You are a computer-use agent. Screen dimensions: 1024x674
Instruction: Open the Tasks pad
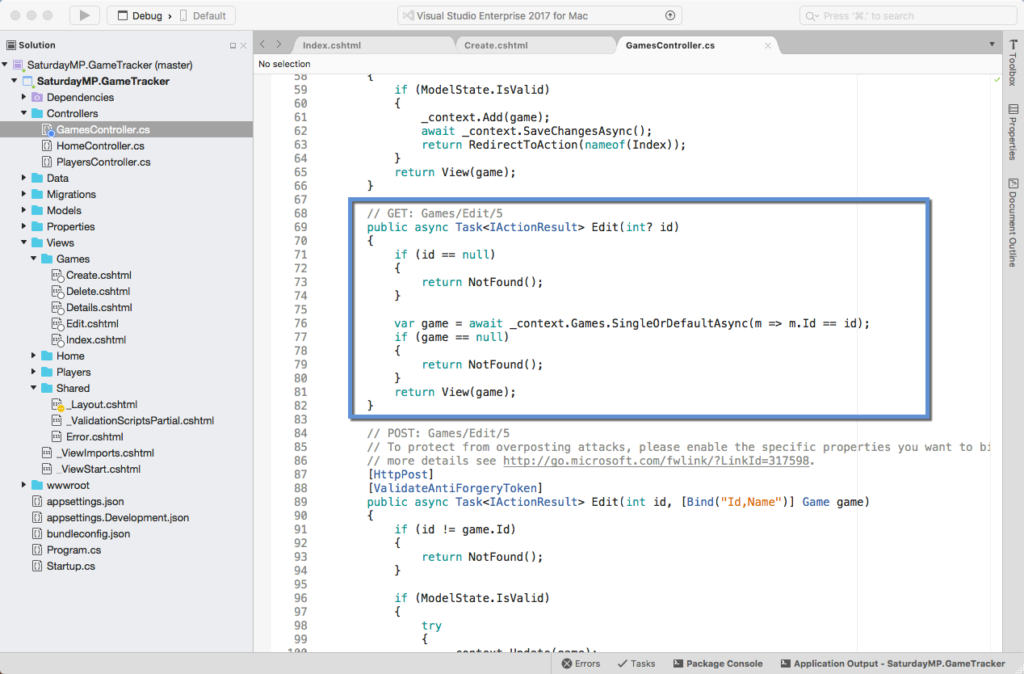coord(636,663)
